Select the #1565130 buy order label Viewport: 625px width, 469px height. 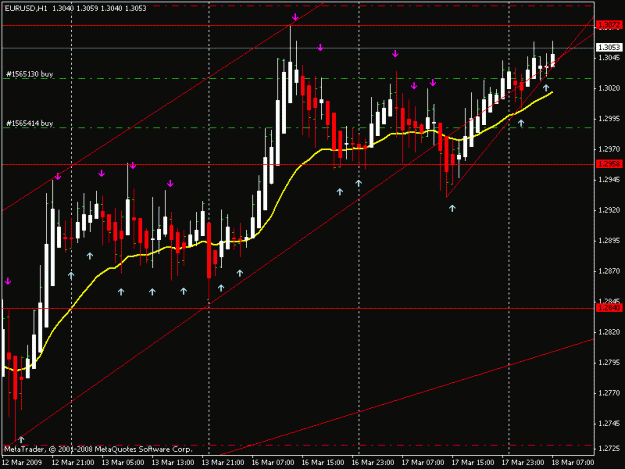29,74
